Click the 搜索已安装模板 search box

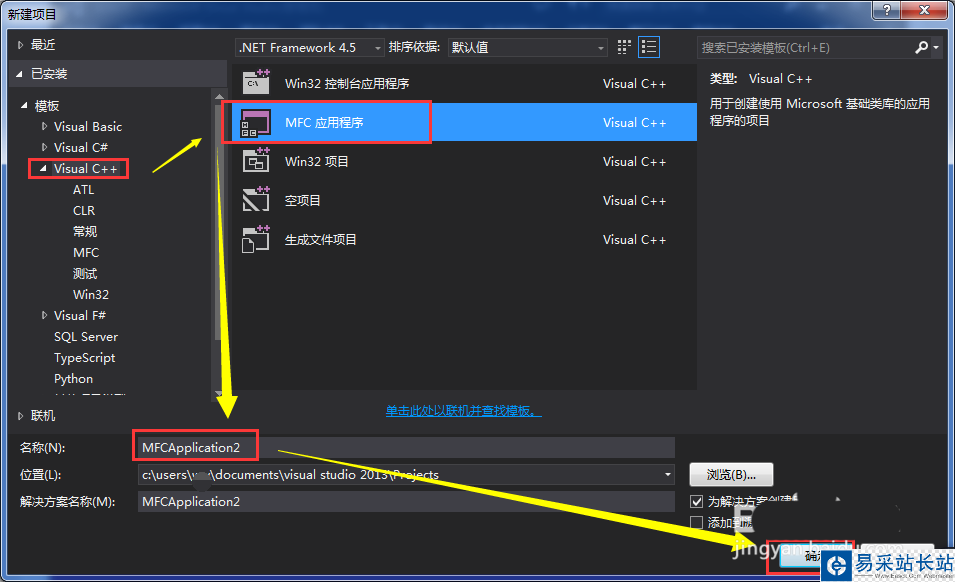click(x=805, y=47)
